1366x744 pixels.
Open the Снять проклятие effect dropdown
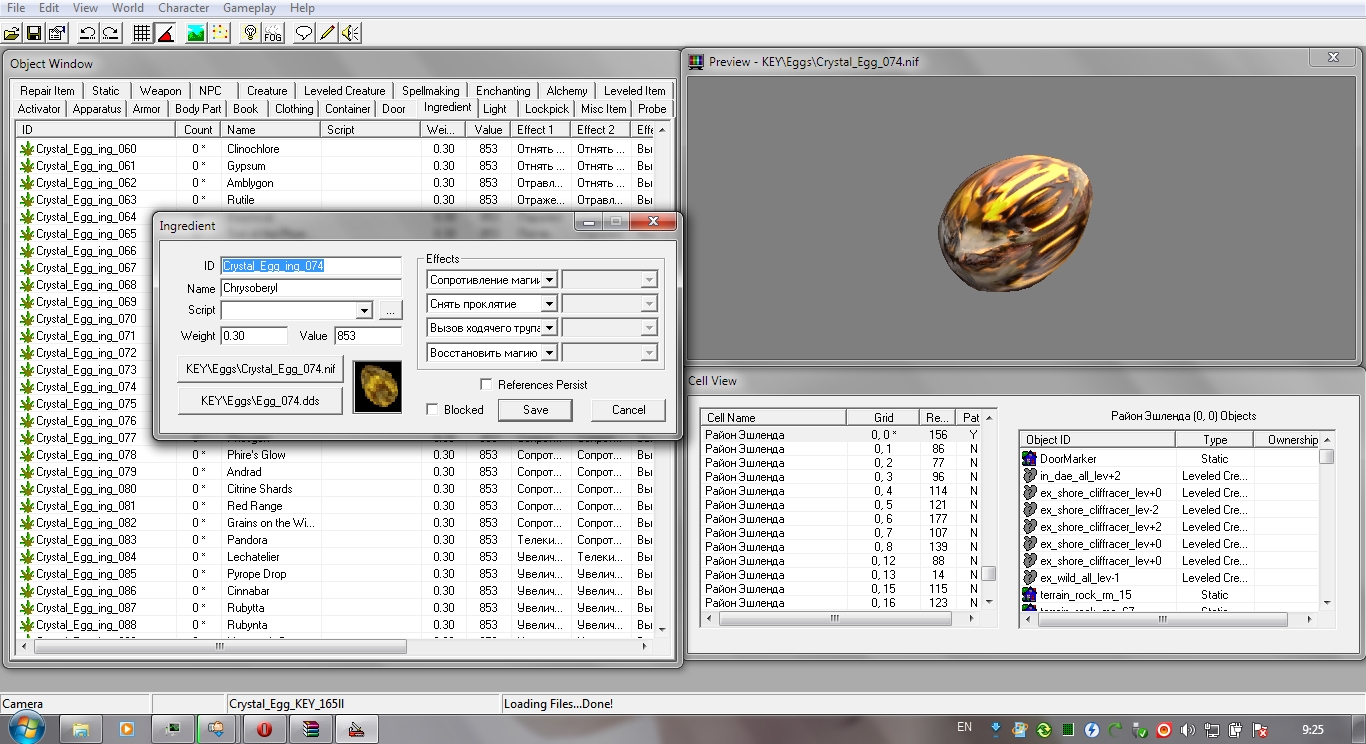(549, 303)
